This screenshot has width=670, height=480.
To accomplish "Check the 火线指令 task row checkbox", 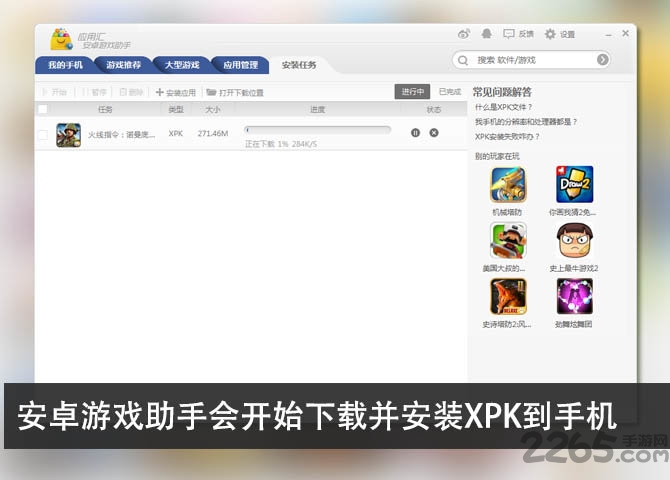I will tap(43, 135).
